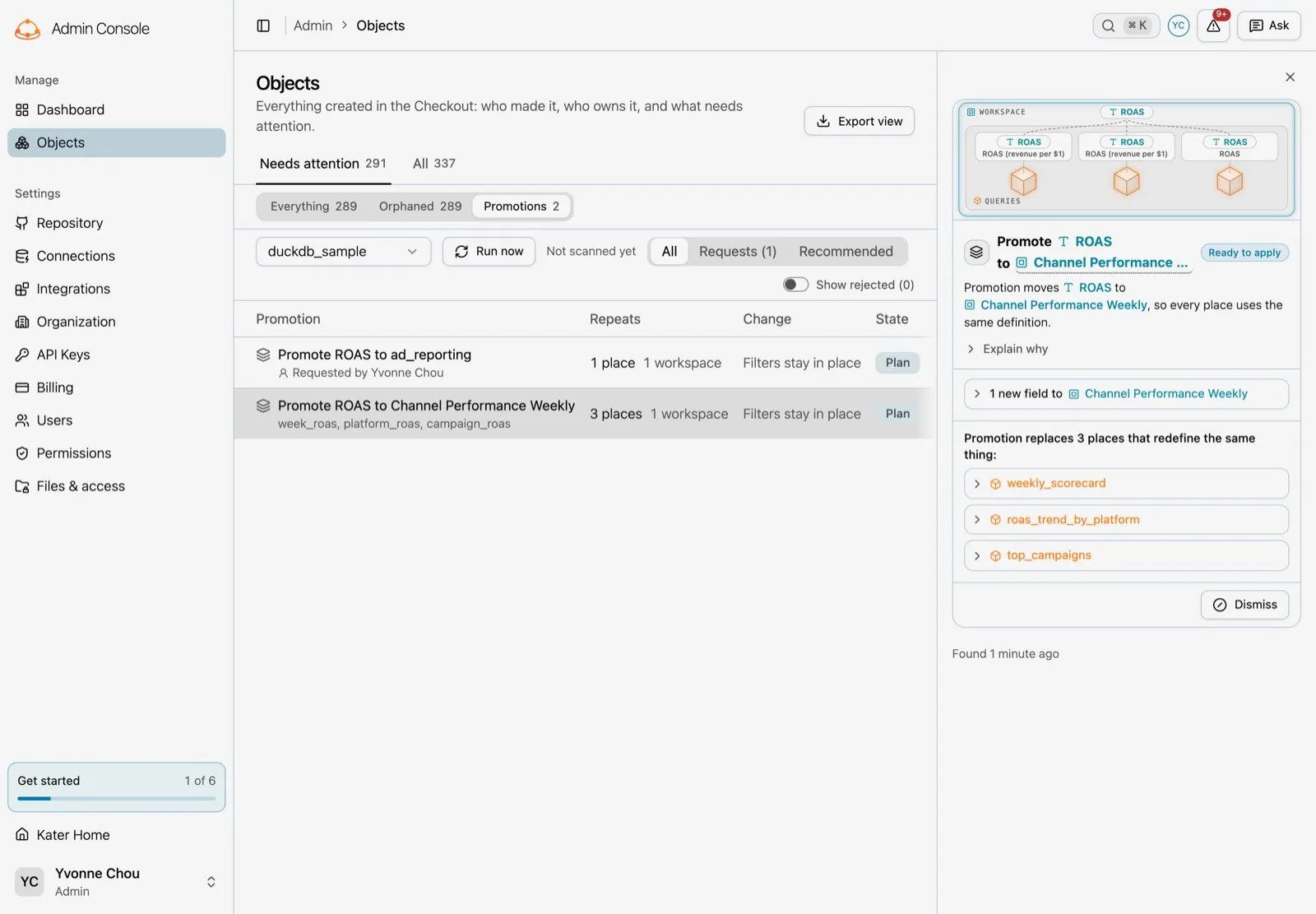Image resolution: width=1316 pixels, height=914 pixels.
Task: Click the YC avatar in the top bar
Action: click(x=1179, y=26)
